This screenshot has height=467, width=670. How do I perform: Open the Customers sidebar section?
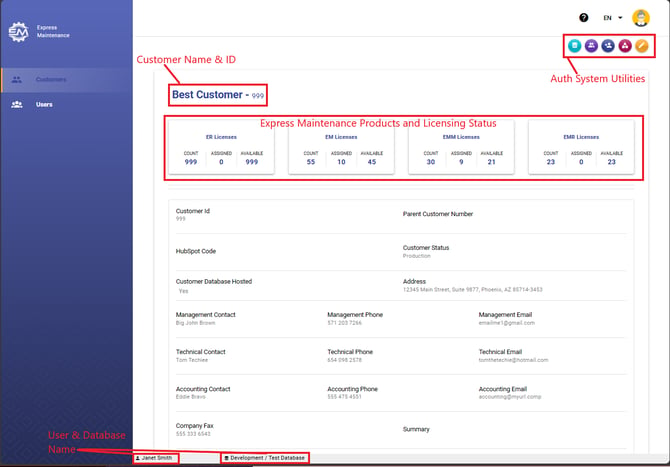(x=67, y=79)
